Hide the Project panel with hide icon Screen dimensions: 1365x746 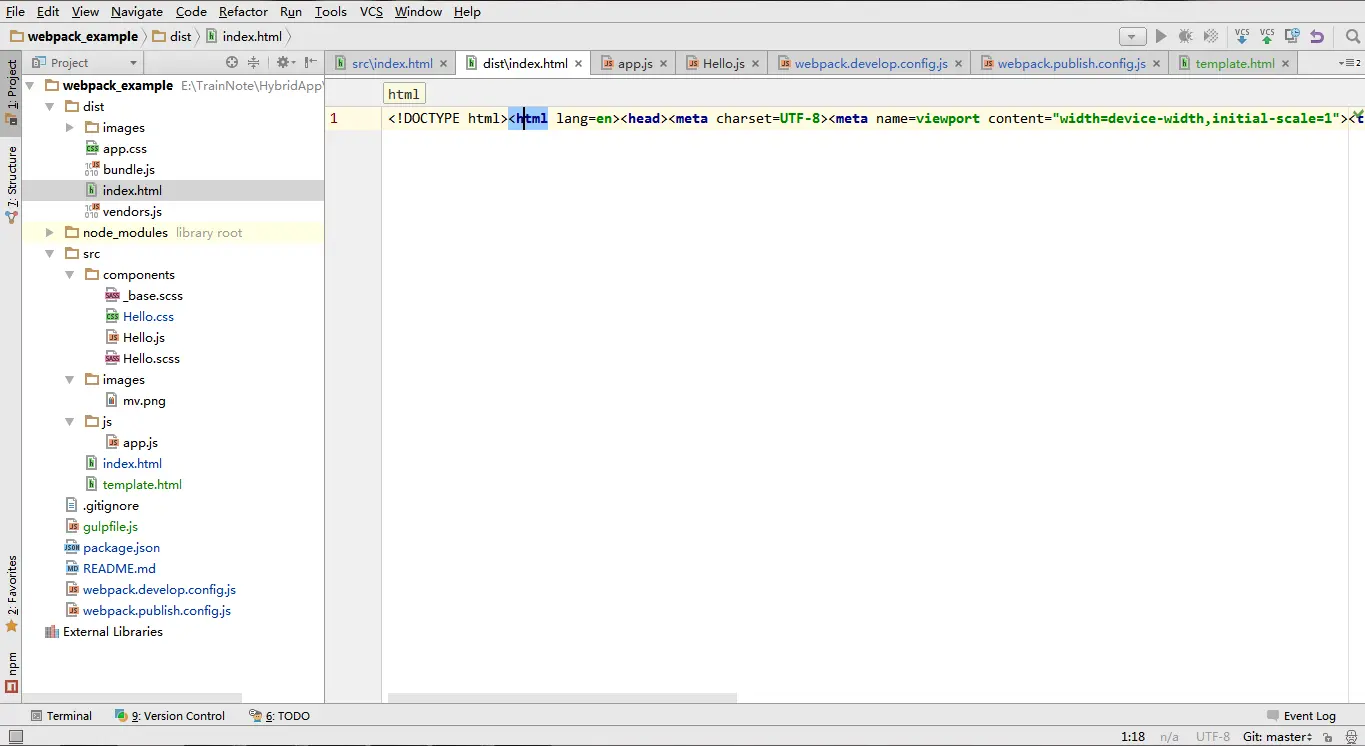click(310, 62)
